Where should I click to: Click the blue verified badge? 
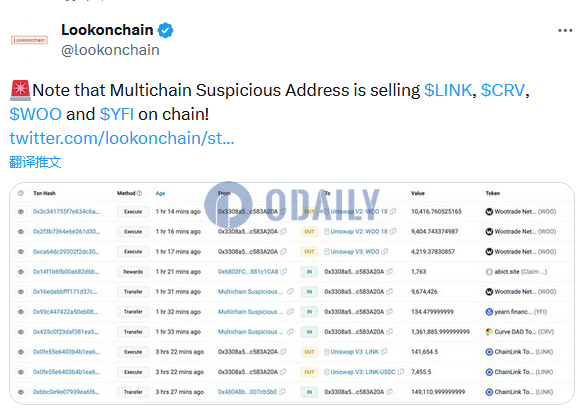pyautogui.click(x=165, y=31)
